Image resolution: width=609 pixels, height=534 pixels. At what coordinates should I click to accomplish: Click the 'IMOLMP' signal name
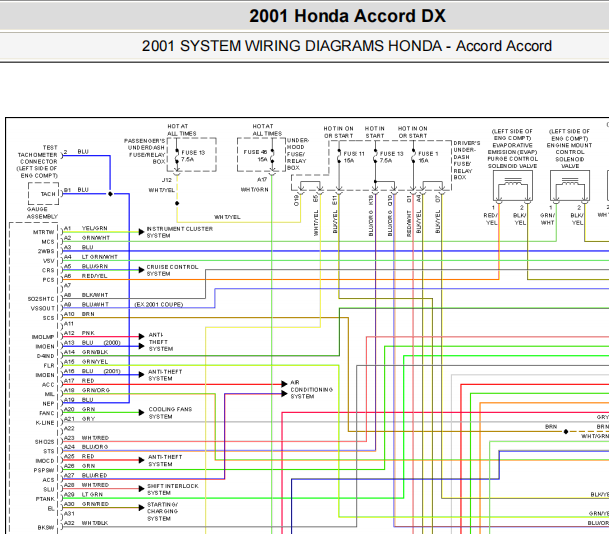pos(43,337)
